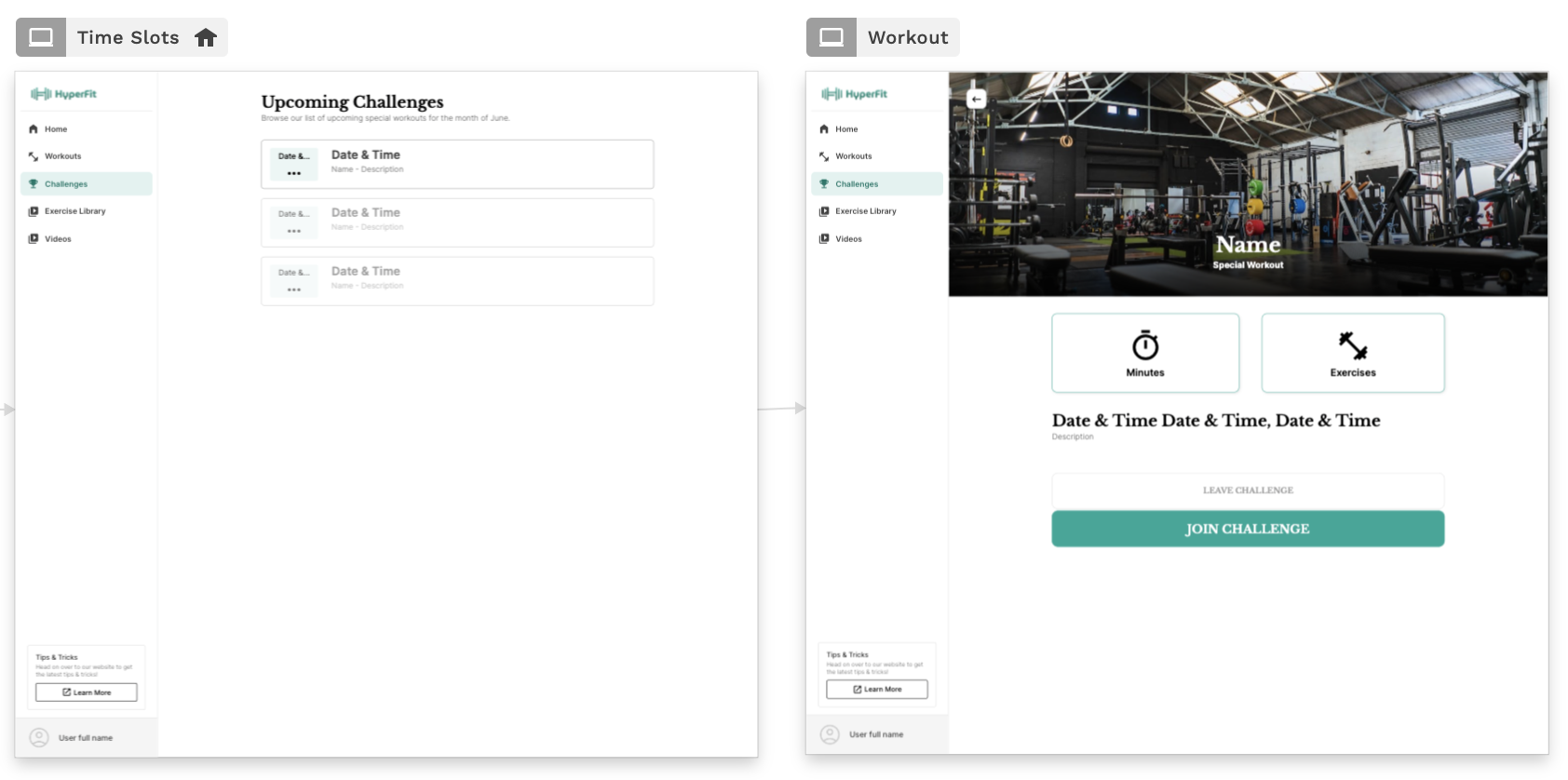Open Workouts in the Time Slots sidebar
This screenshot has width=1568, height=780.
(x=62, y=156)
